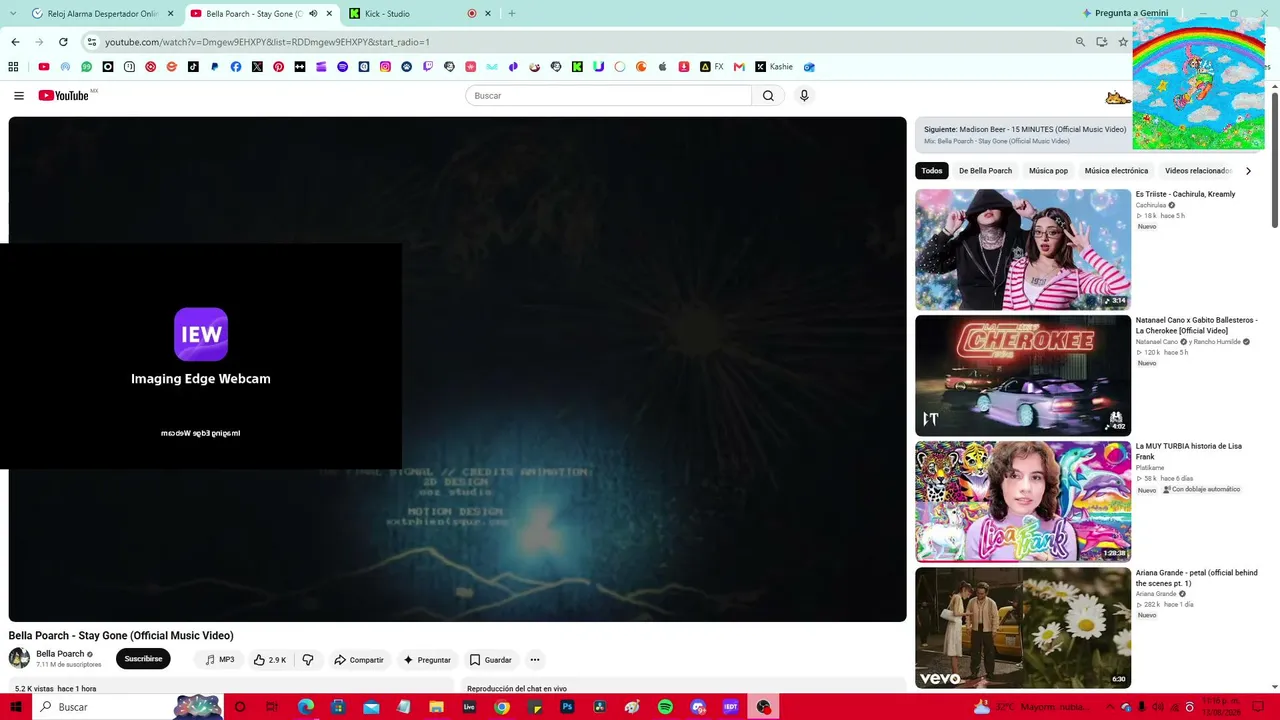Open the X (Twitter) bookmark icon

pyautogui.click(x=257, y=67)
